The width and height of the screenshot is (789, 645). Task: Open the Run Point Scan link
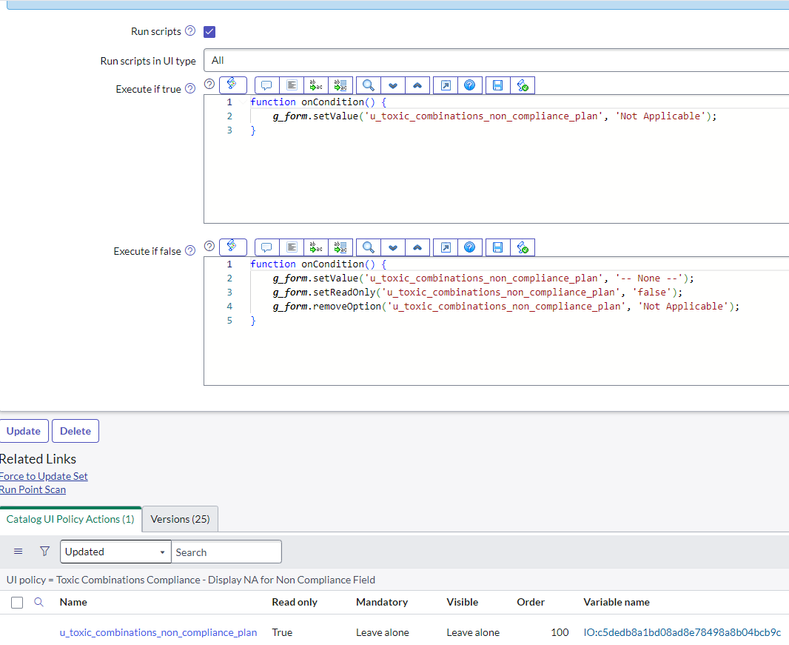[x=33, y=490]
